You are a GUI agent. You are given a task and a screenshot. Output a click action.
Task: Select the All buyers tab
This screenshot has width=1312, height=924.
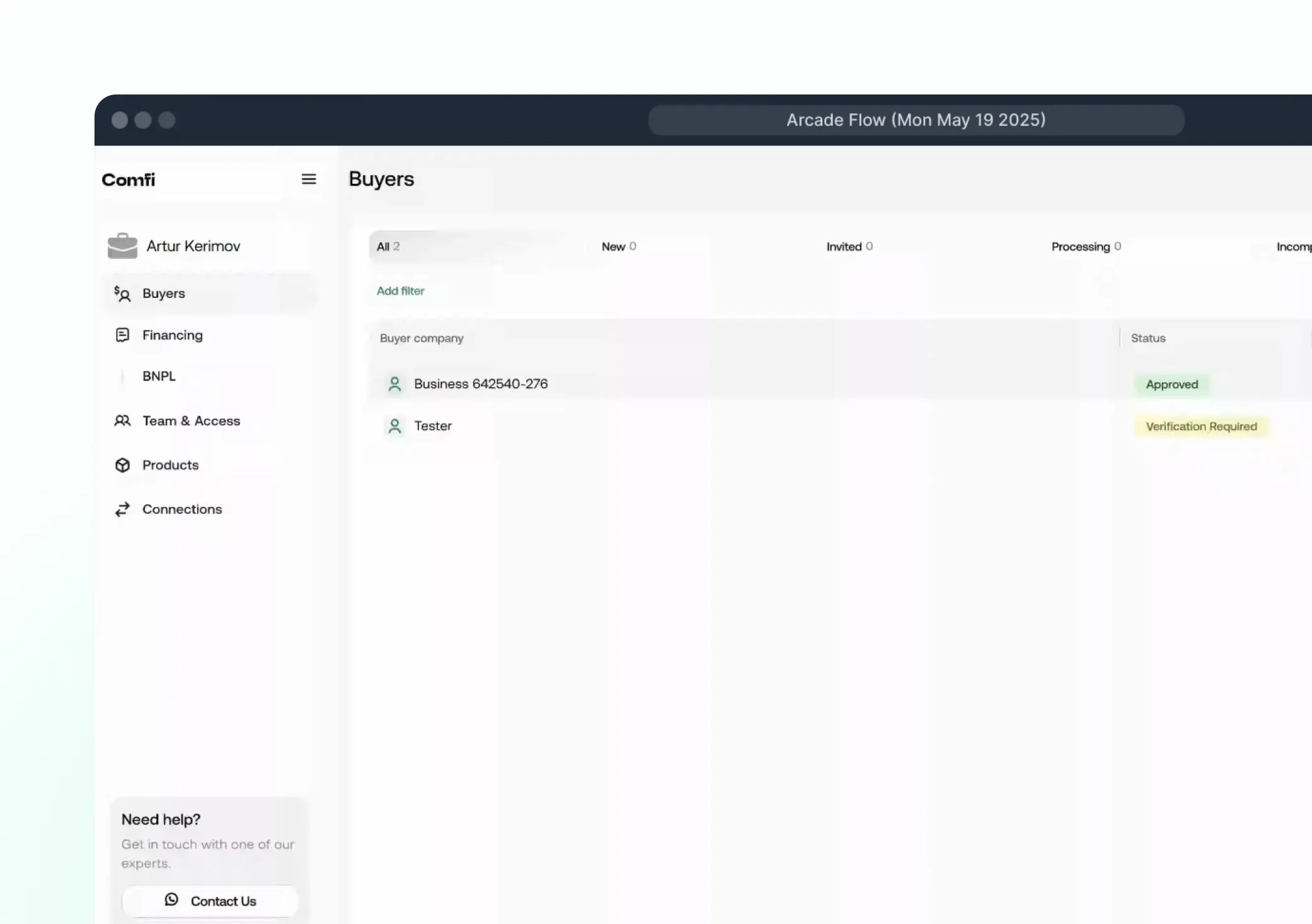tap(387, 246)
